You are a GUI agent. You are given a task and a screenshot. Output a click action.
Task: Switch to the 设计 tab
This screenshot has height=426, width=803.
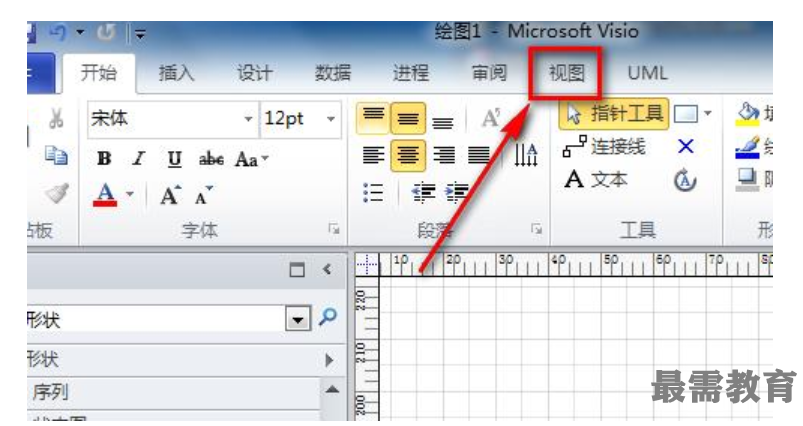254,73
